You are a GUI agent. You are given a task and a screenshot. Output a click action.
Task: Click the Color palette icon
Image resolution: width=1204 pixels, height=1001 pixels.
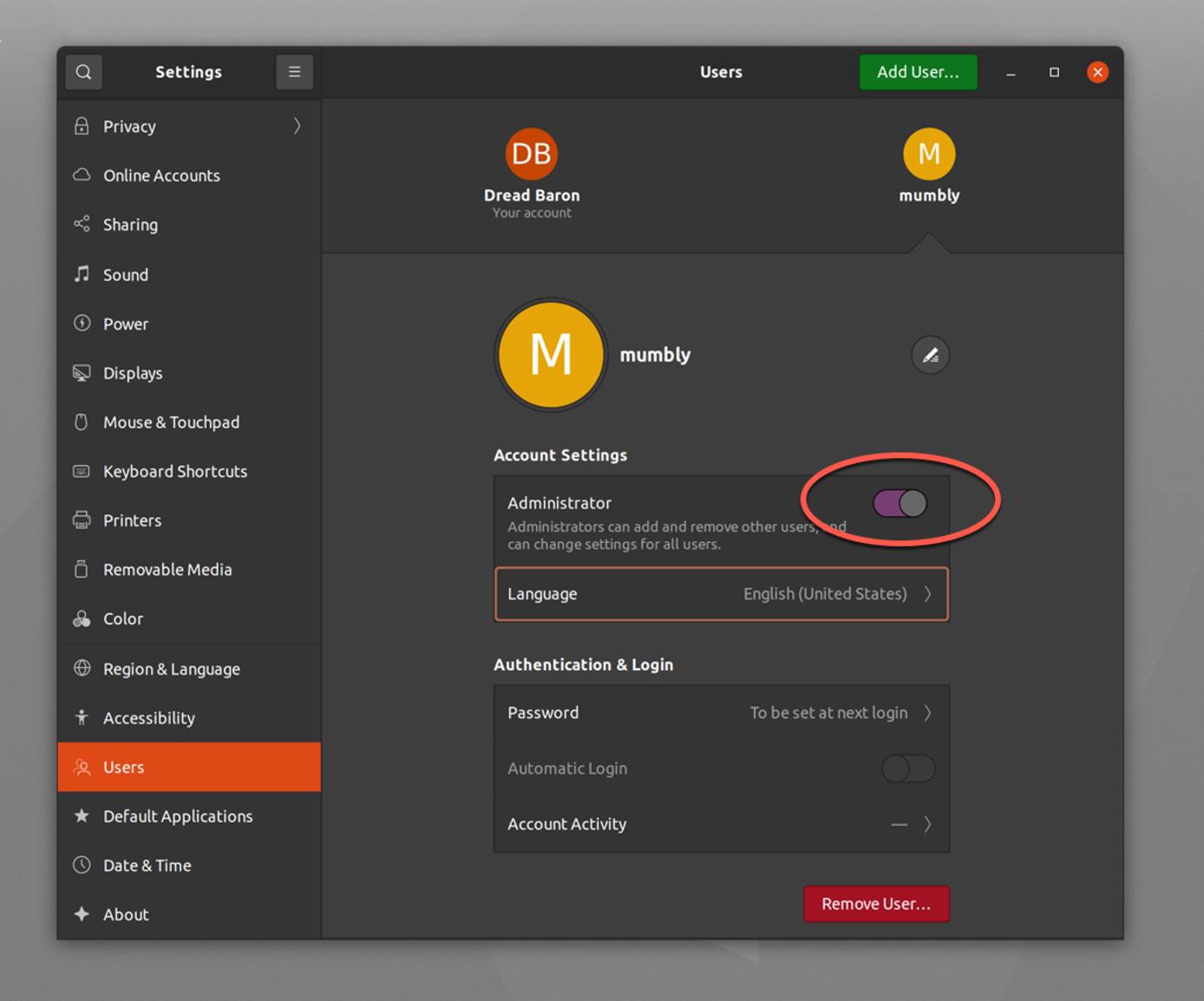click(81, 618)
